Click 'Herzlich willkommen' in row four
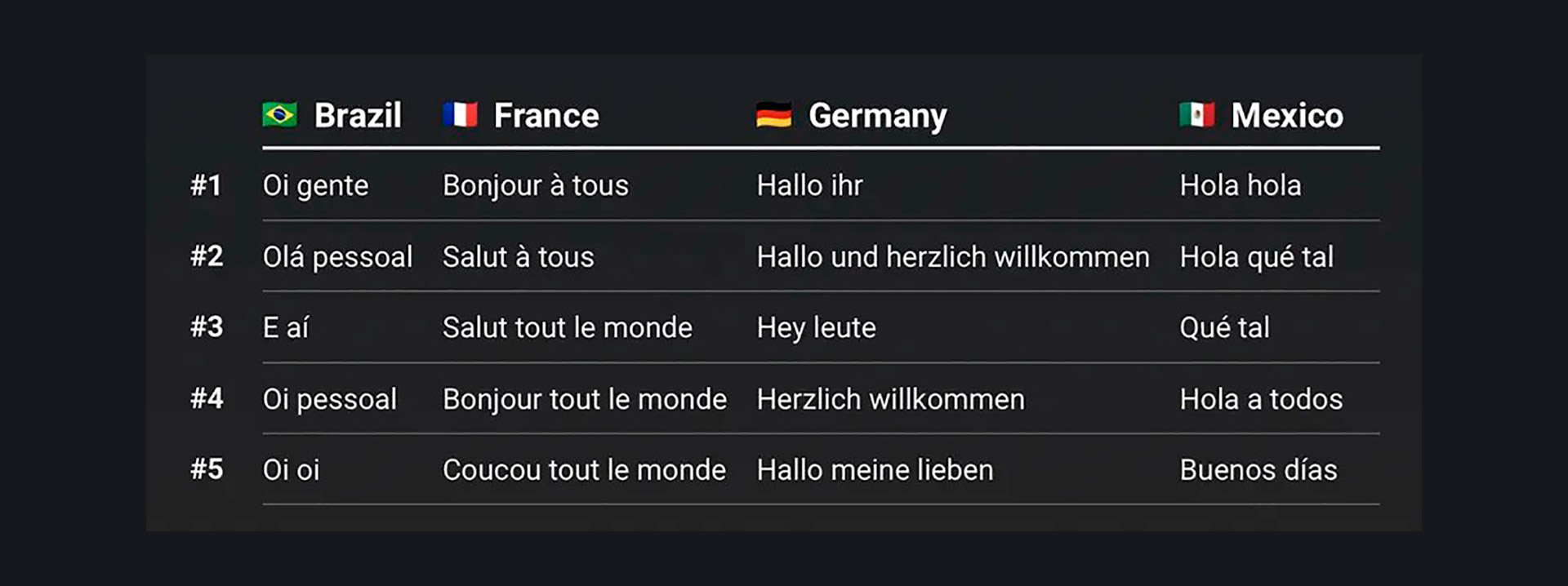Viewport: 1568px width, 586px height. click(890, 400)
